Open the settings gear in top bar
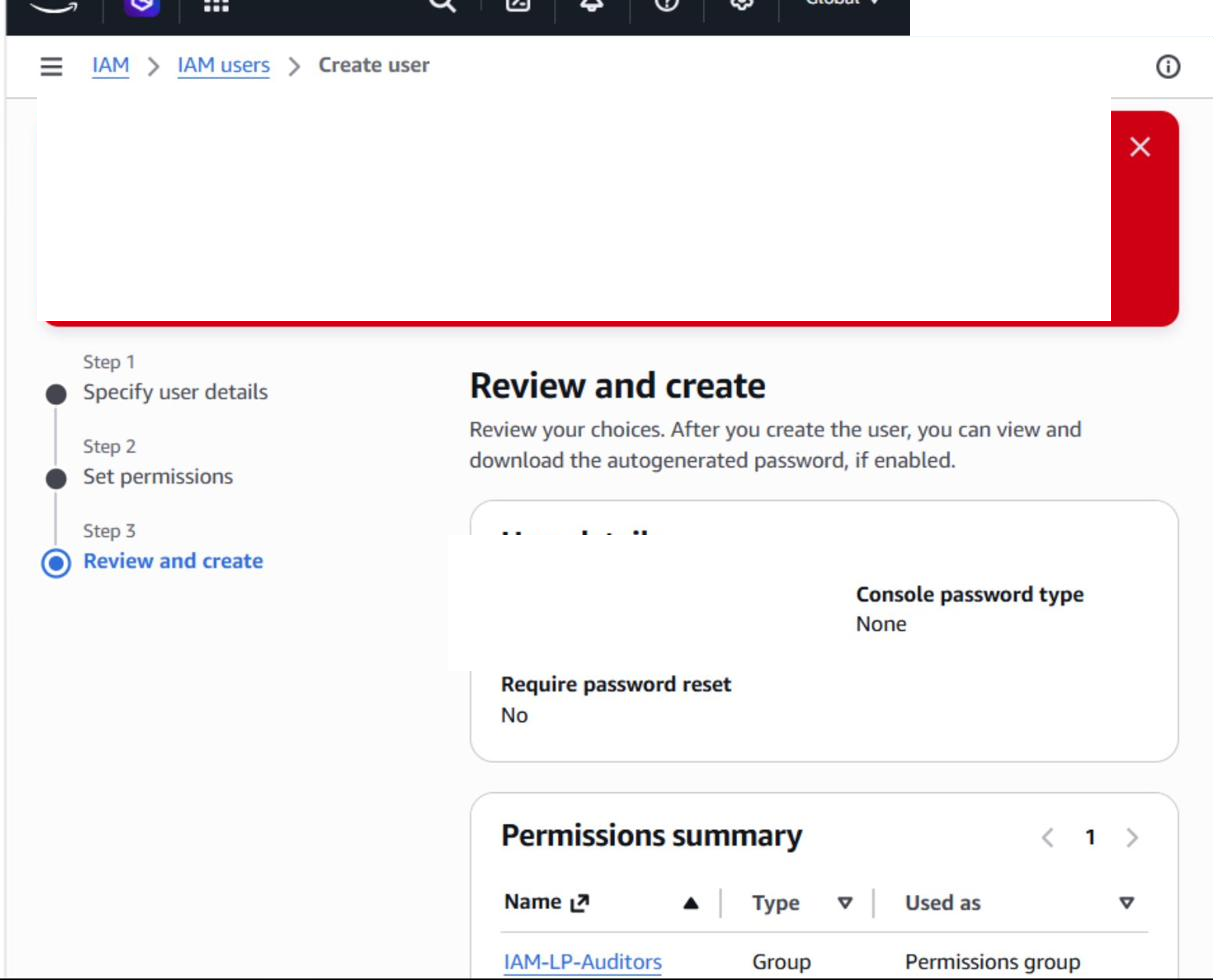The height and width of the screenshot is (980, 1232). pyautogui.click(x=741, y=5)
